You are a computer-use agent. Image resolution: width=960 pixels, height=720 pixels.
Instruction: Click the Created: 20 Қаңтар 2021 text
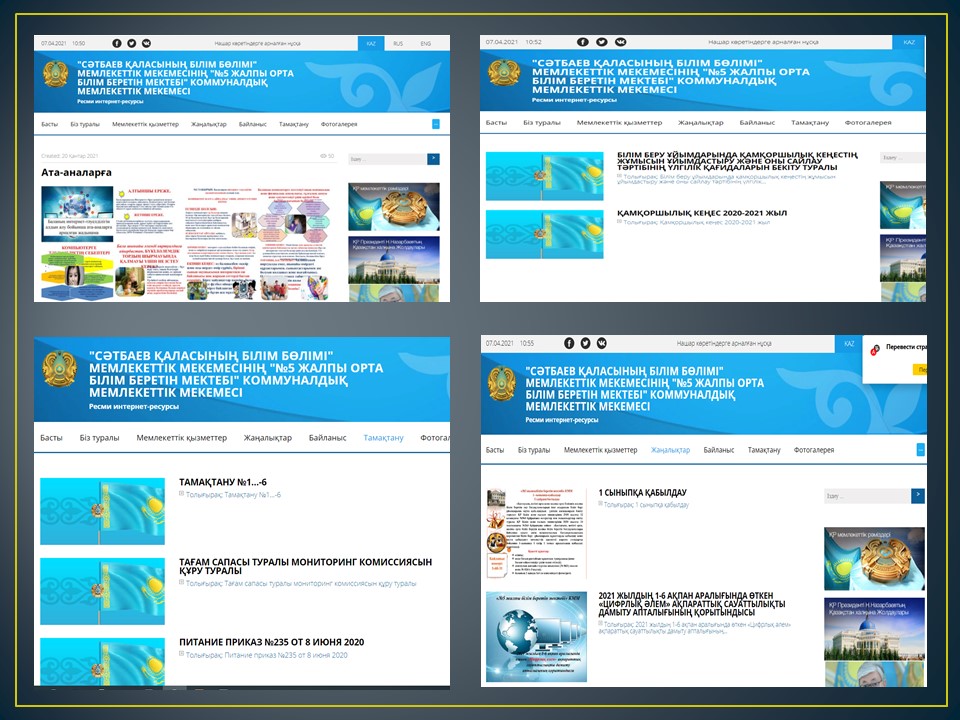pos(70,156)
